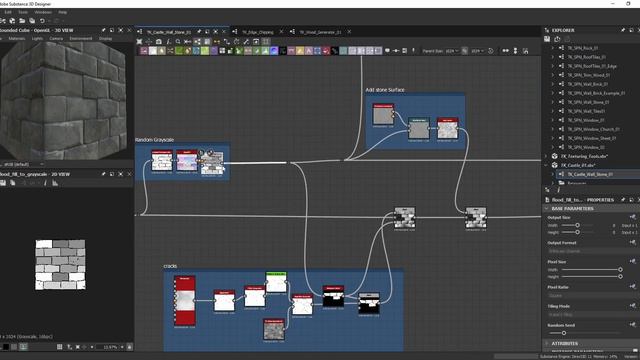Collapse the Base Parameters section
This screenshot has height=360, width=640.
(547, 209)
